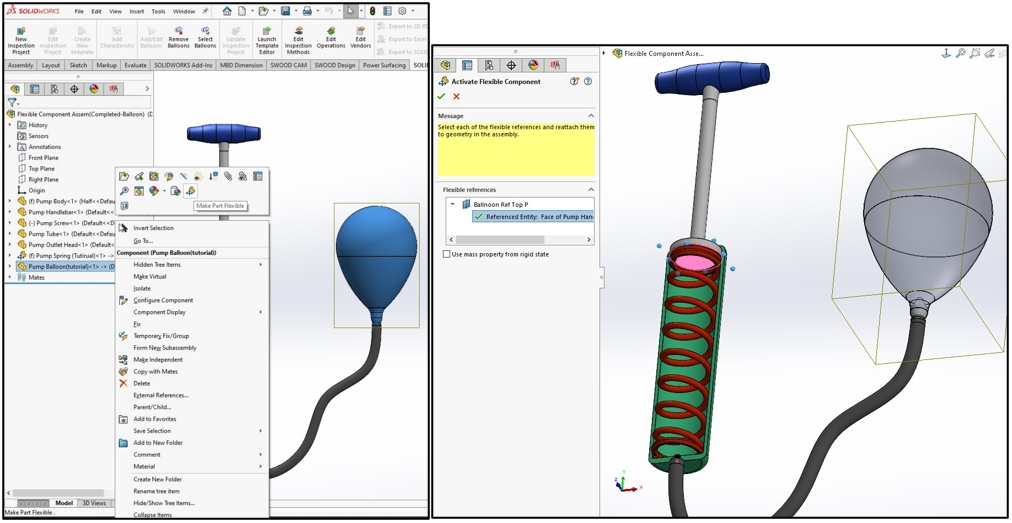Open PropertyManager tab in left window
The height and width of the screenshot is (523, 1012).
pos(34,89)
